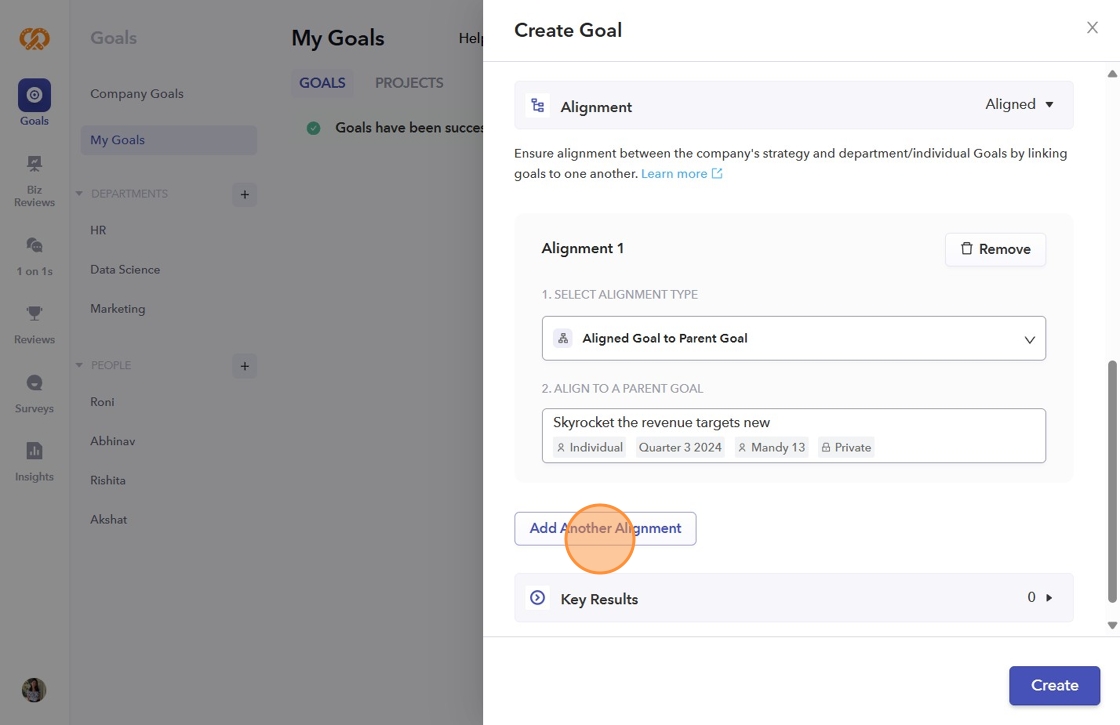Screen dimensions: 1120x725
Task: Open the Aligned status dropdown
Action: (x=1019, y=105)
